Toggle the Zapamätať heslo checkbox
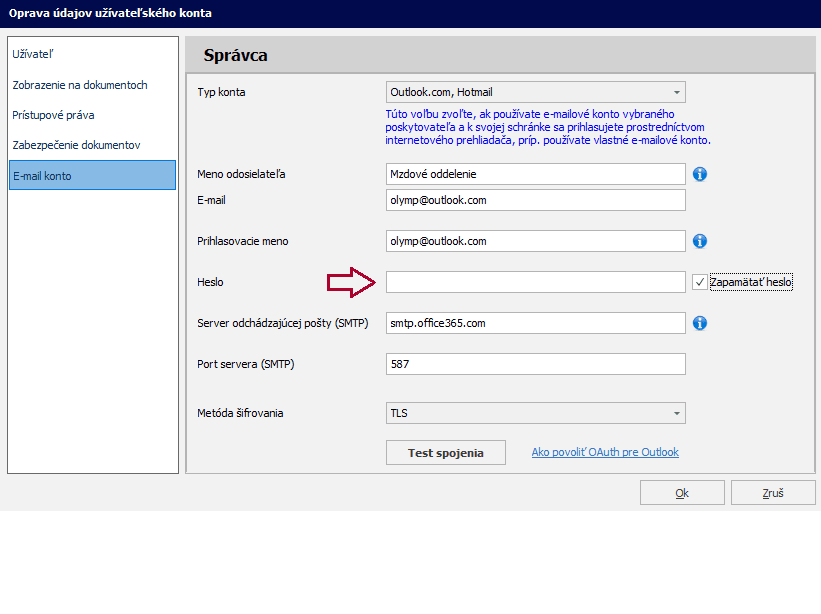 [700, 282]
